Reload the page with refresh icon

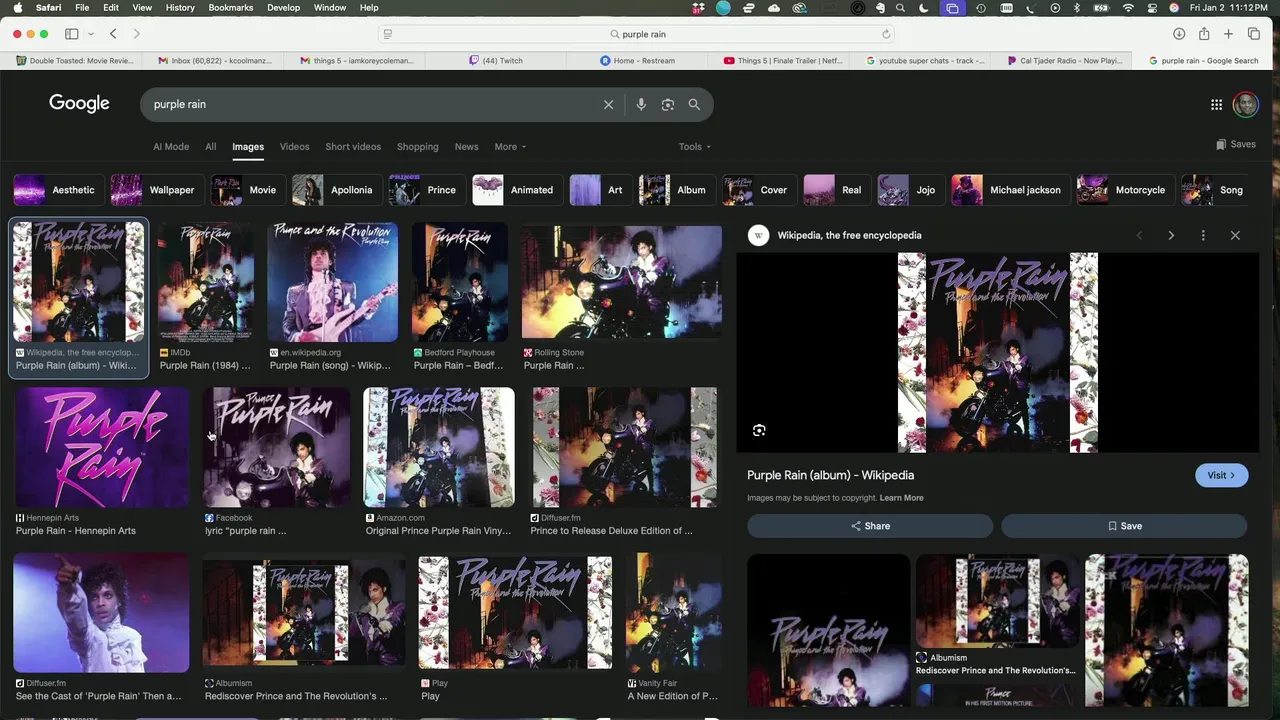click(x=886, y=34)
